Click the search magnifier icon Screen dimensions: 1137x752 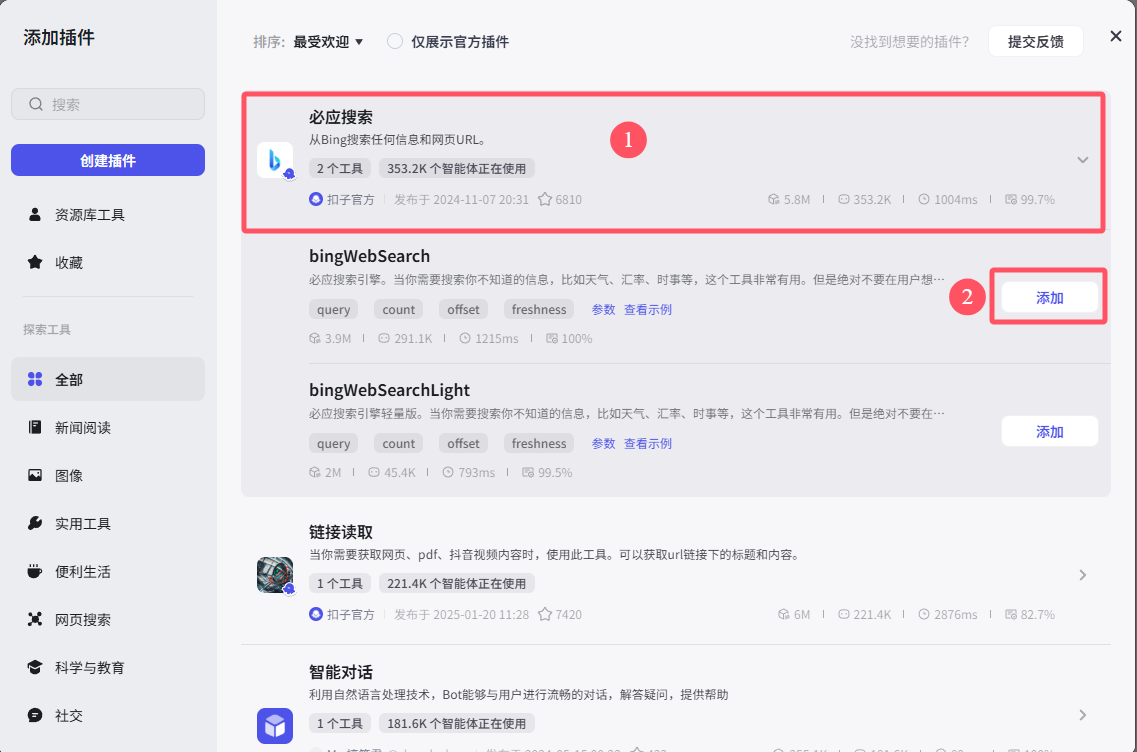coord(36,104)
